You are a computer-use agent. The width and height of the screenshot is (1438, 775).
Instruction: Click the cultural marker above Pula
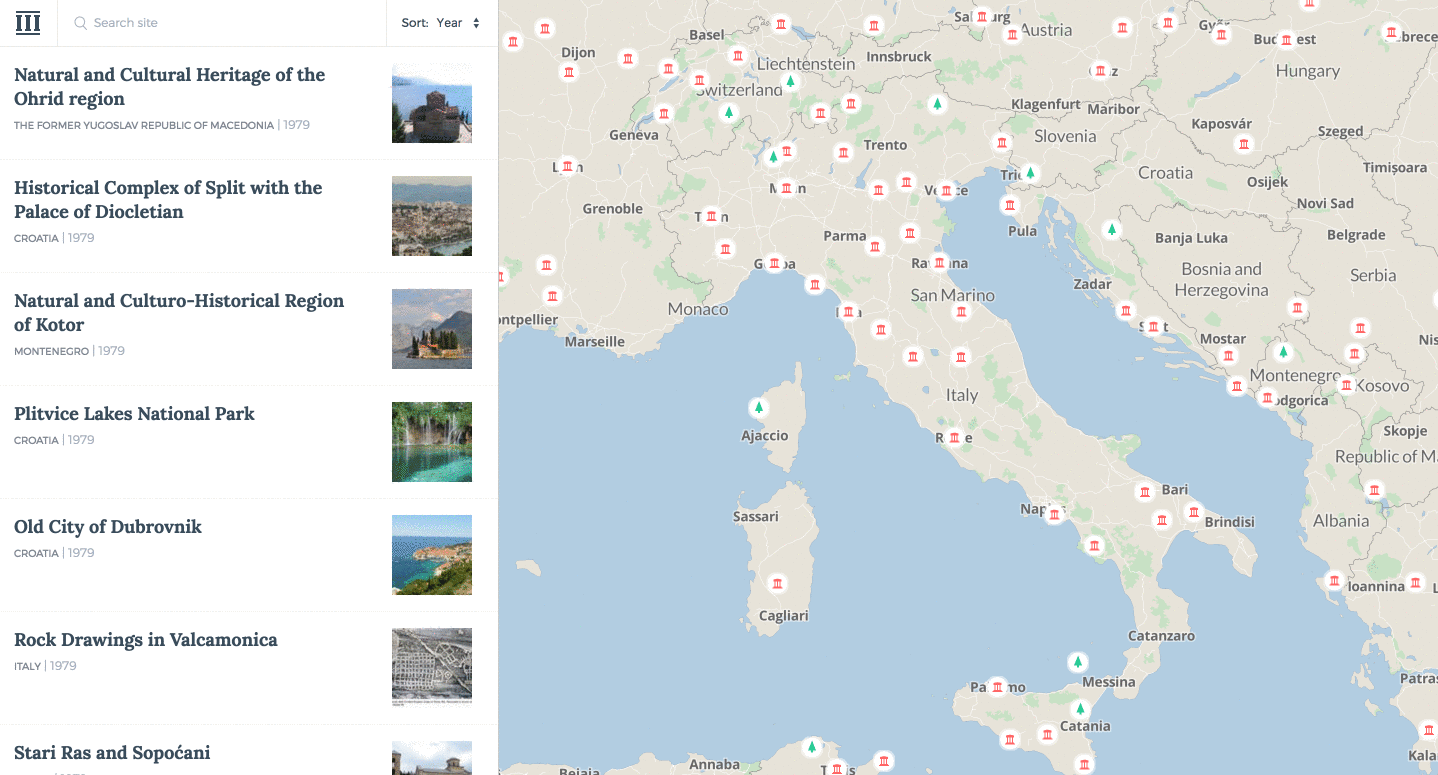1010,206
